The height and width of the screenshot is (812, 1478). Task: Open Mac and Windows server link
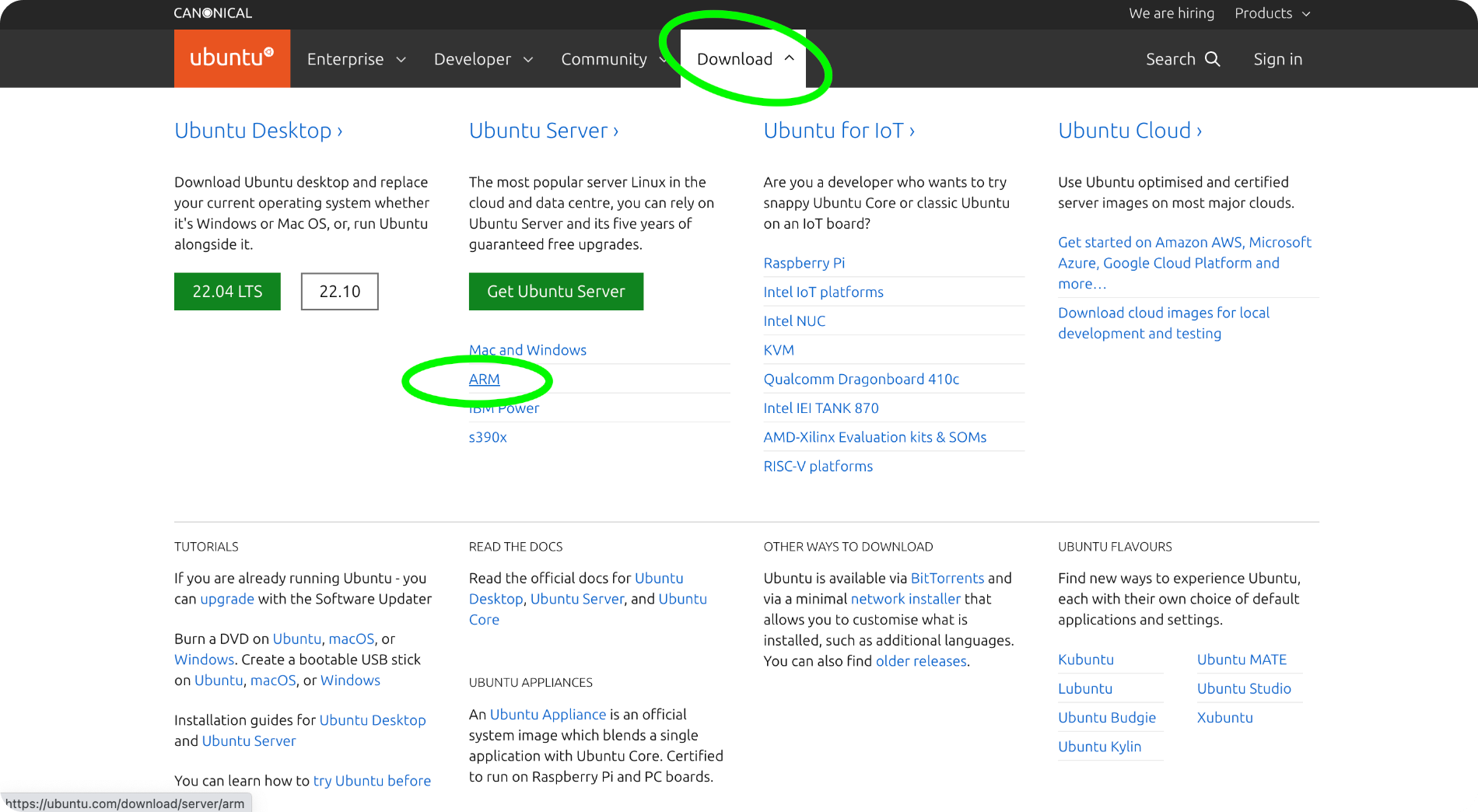tap(527, 350)
